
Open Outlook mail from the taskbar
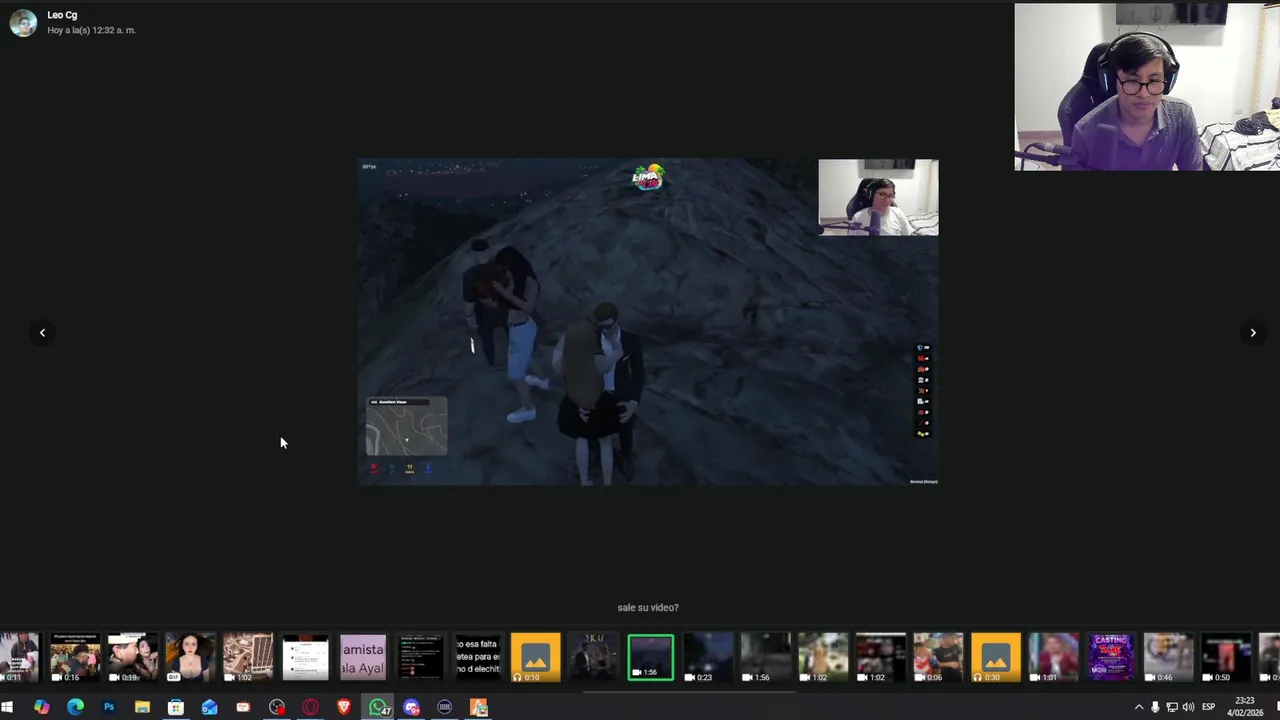[x=209, y=707]
